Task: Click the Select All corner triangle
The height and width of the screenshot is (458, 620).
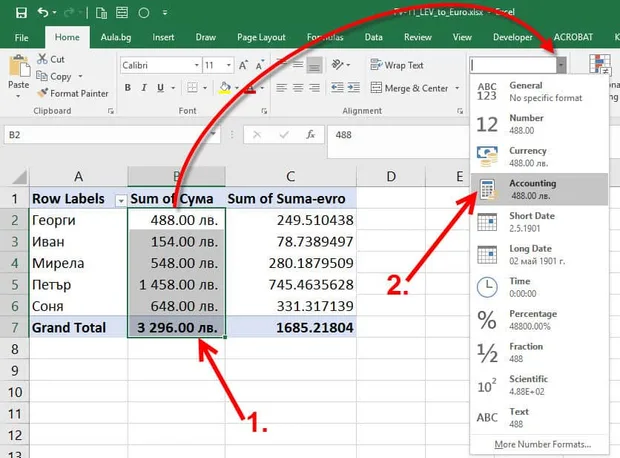Action: (x=19, y=176)
